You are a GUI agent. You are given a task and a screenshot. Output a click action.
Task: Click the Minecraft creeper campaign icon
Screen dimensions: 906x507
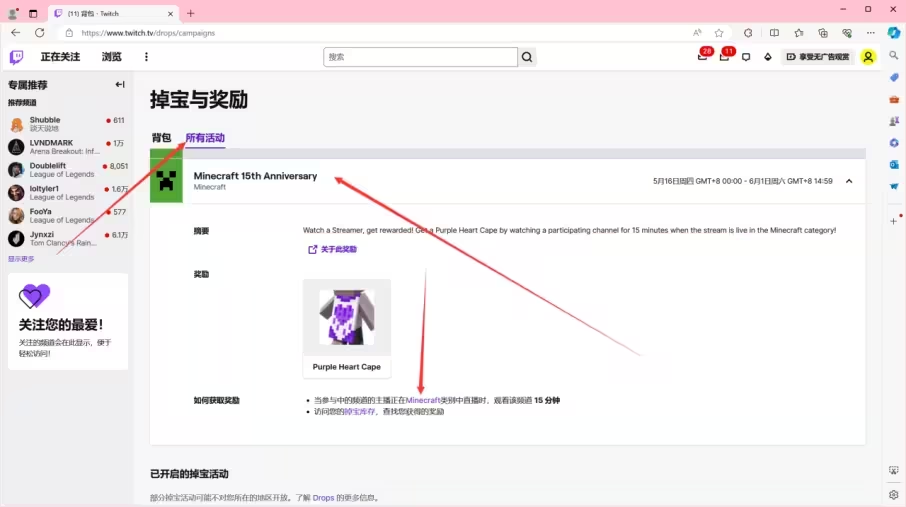pyautogui.click(x=166, y=182)
